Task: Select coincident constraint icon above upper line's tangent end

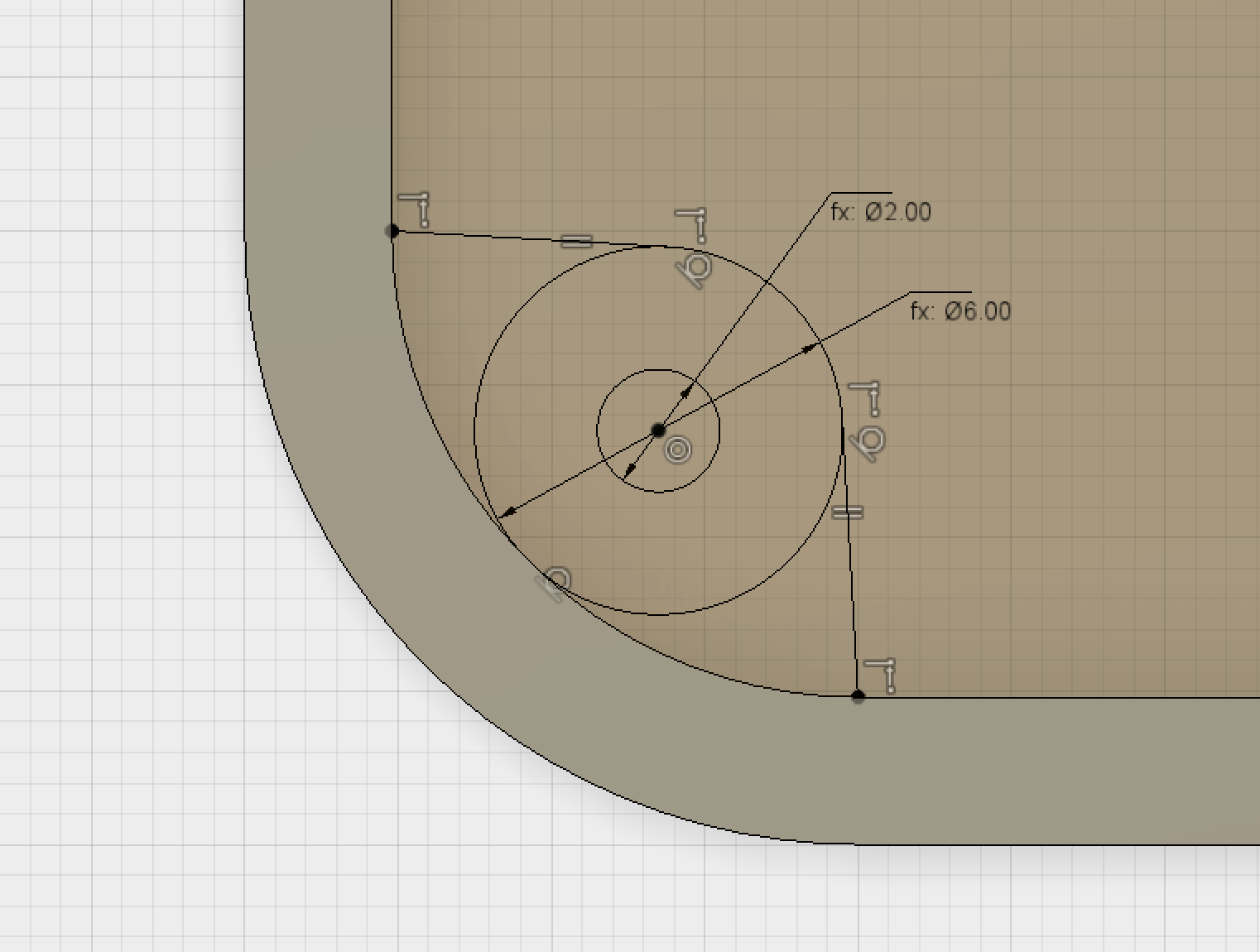Action: pyautogui.click(x=691, y=226)
